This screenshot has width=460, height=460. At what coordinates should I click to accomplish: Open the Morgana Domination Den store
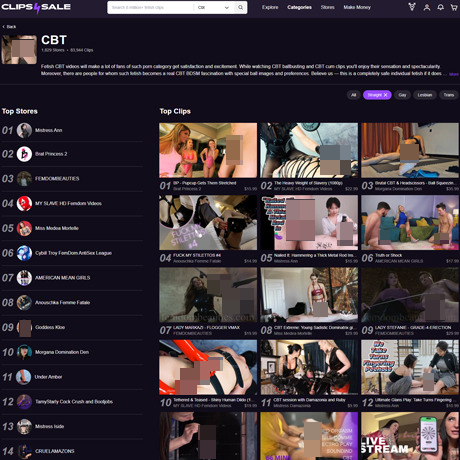click(62, 352)
